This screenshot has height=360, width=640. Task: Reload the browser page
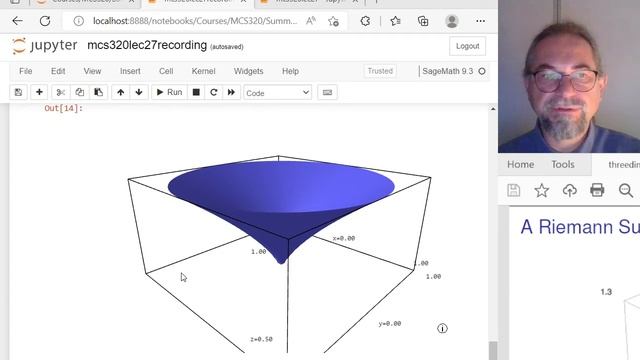point(45,21)
